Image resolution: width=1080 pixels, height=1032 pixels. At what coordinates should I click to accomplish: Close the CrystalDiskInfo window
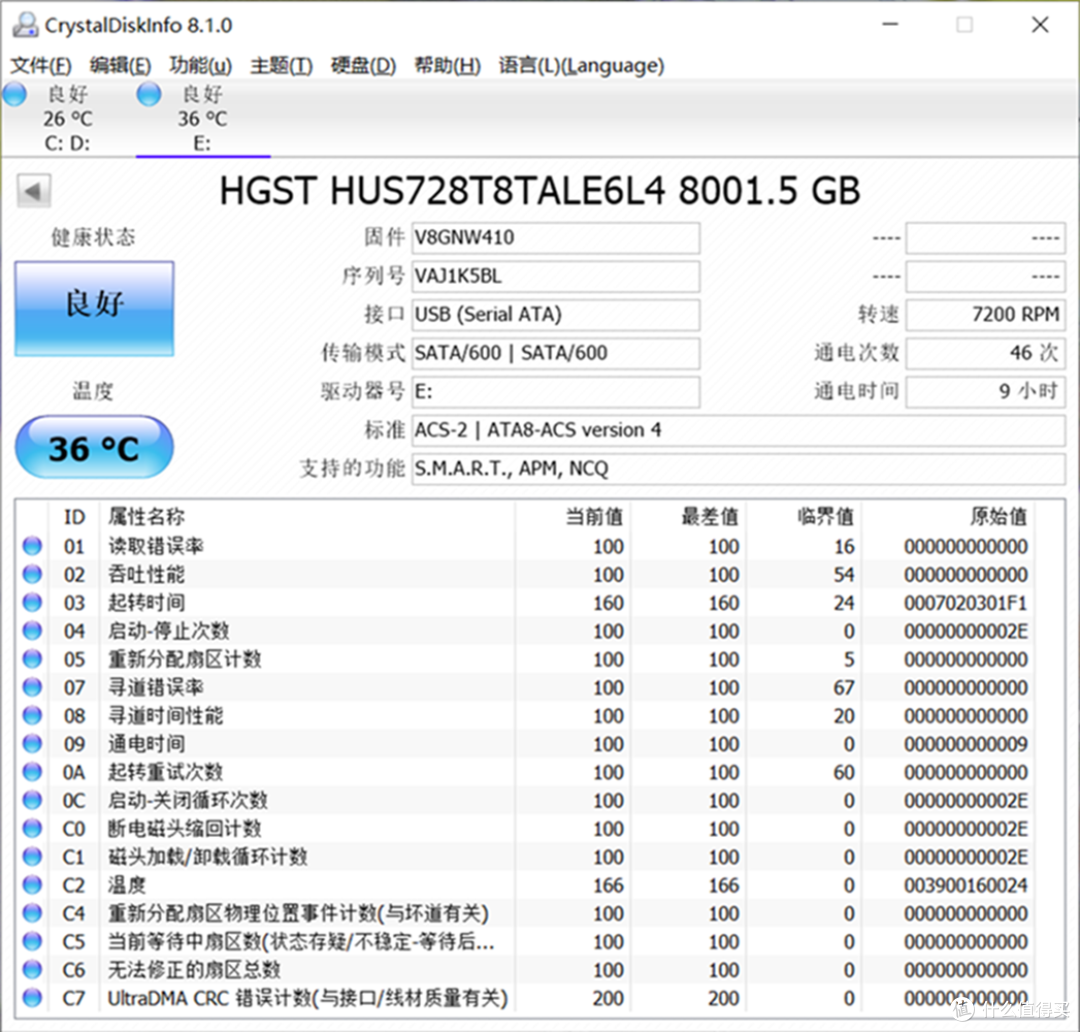(x=1040, y=25)
